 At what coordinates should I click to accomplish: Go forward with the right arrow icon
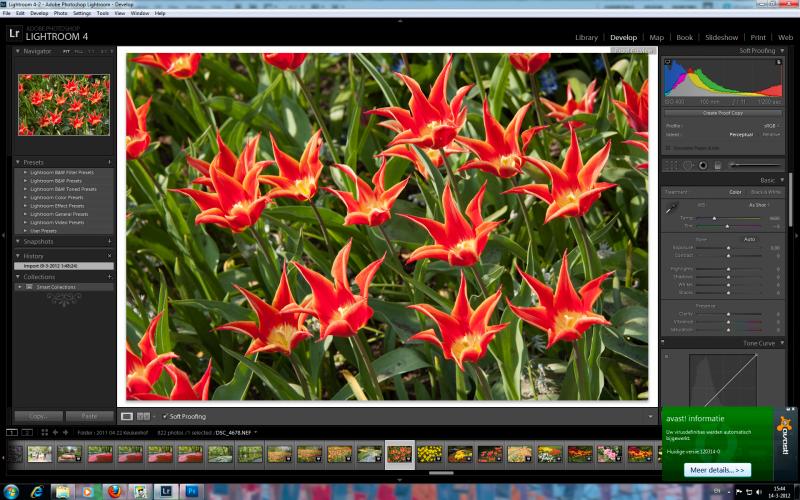pos(65,432)
